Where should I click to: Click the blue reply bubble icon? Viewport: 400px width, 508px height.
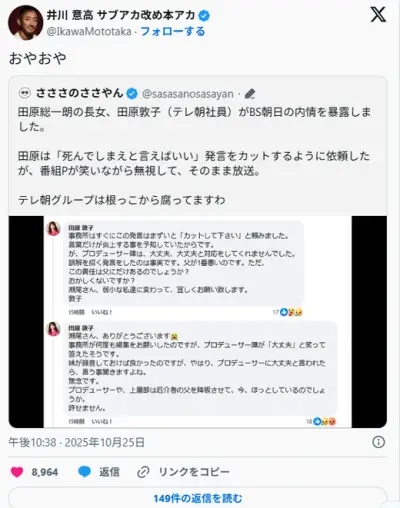coord(84,472)
